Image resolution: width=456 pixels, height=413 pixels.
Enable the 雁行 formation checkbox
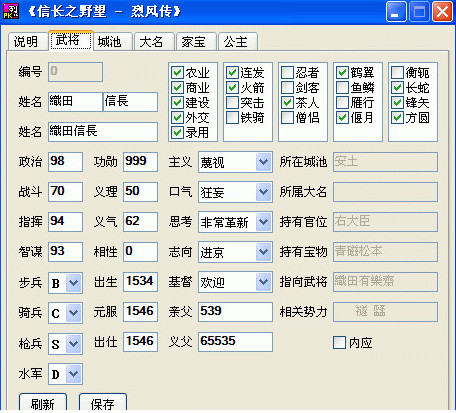(x=342, y=102)
